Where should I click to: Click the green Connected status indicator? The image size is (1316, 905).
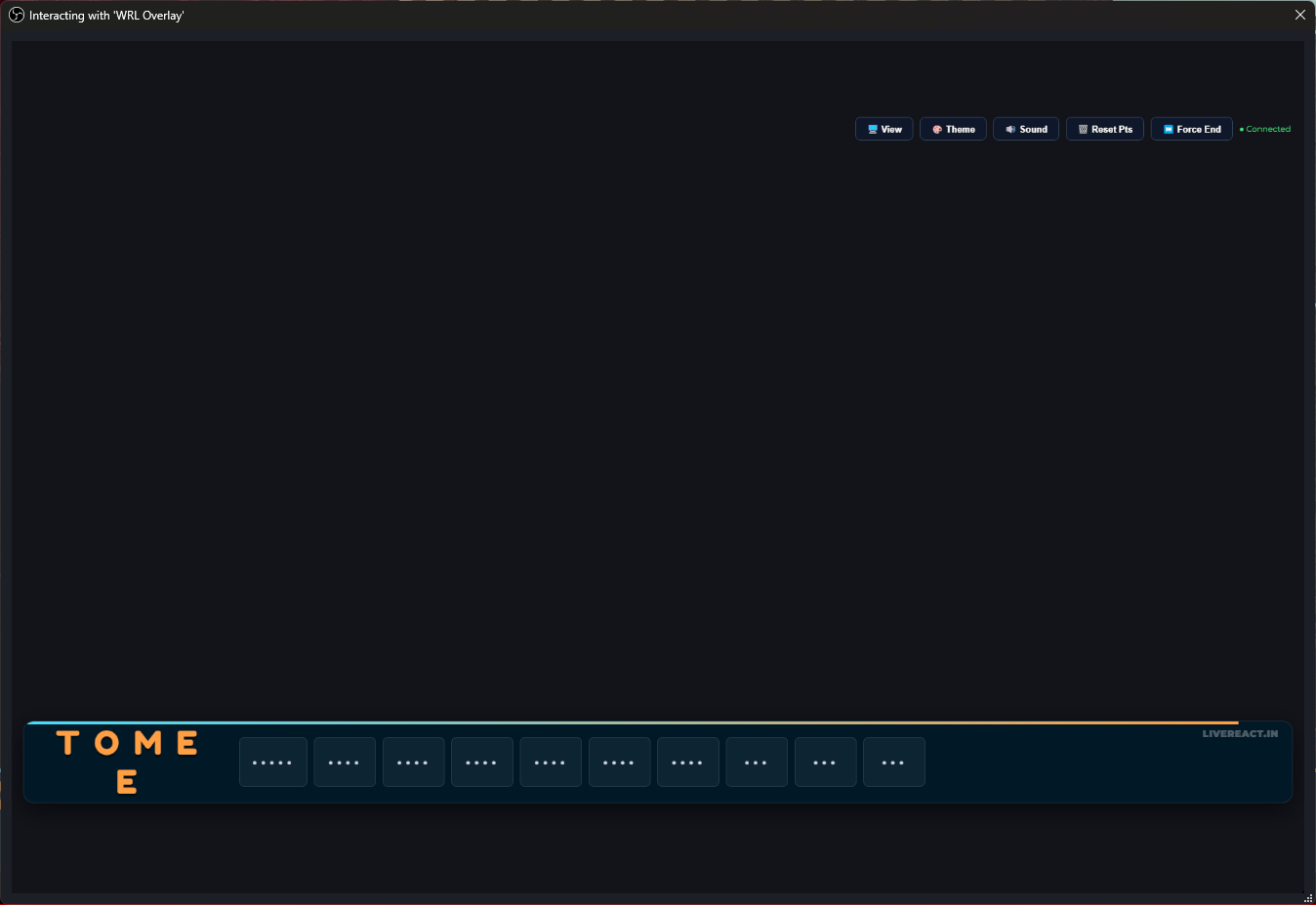(x=1265, y=129)
